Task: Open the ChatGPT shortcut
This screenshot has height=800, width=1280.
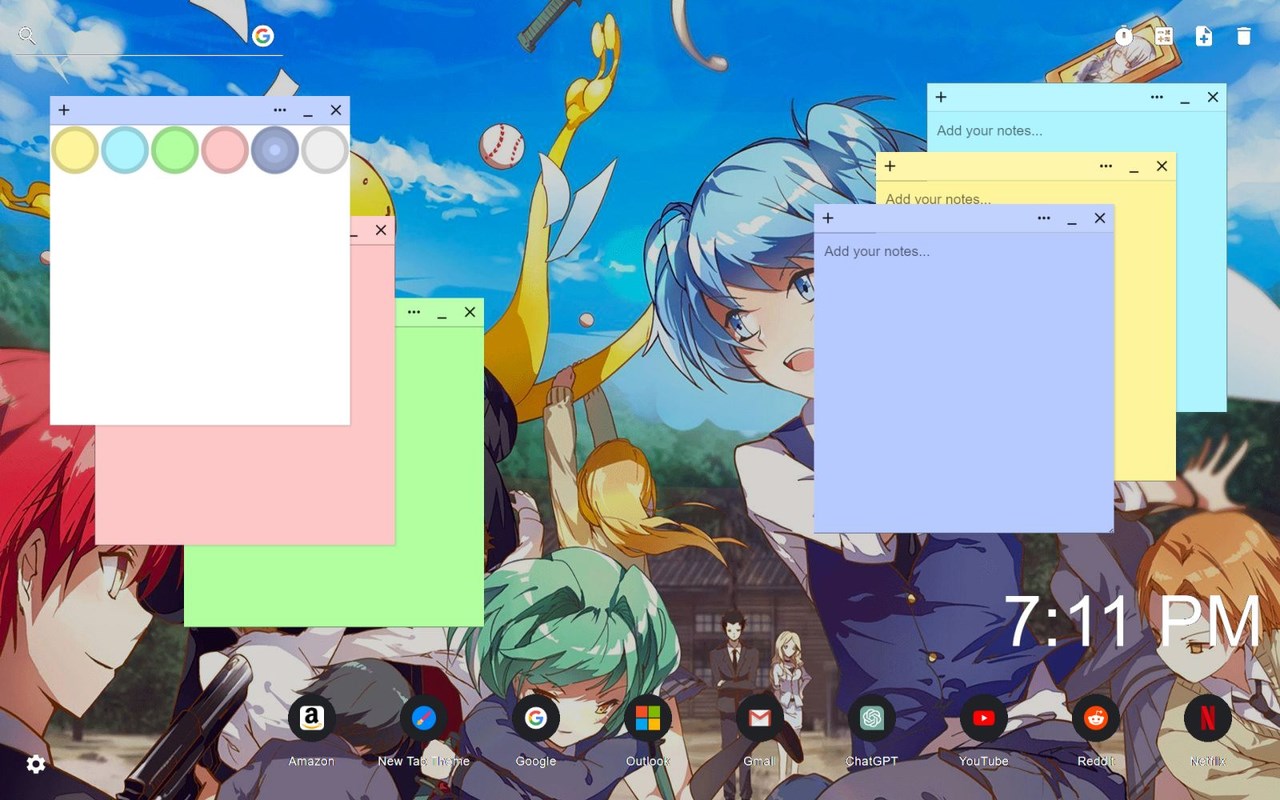Action: pyautogui.click(x=871, y=718)
